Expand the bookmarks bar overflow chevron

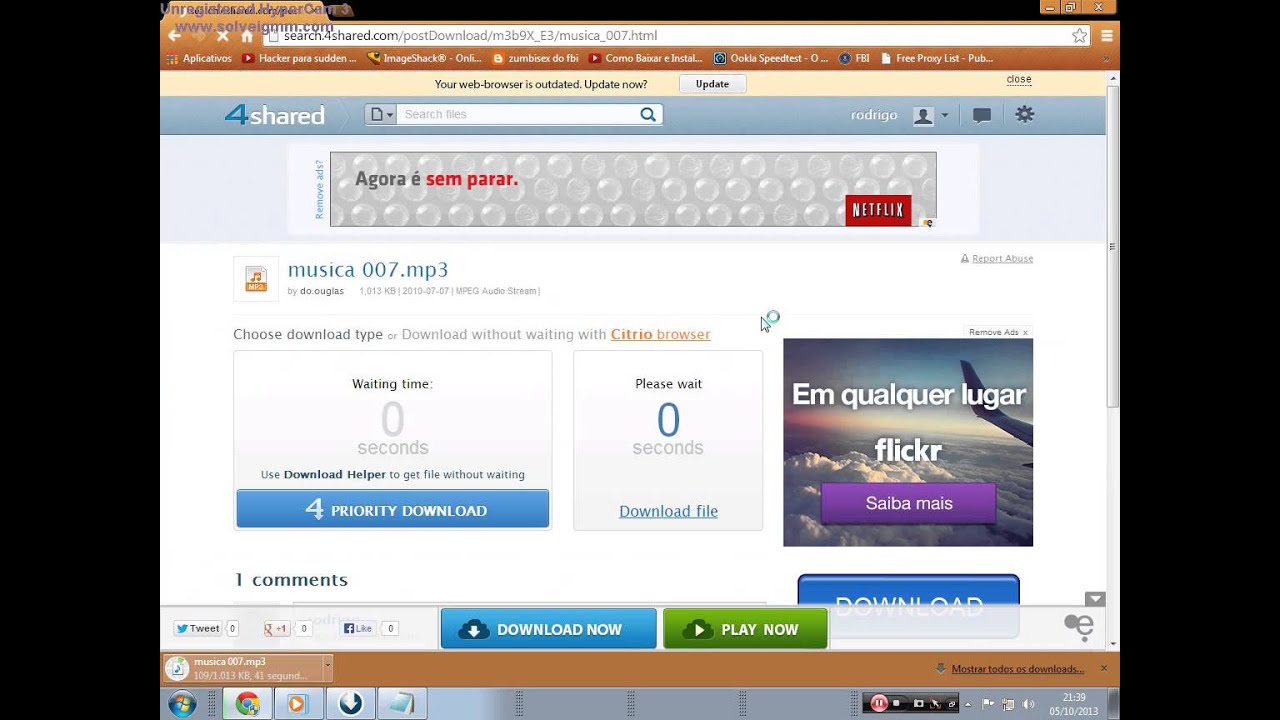[1106, 58]
